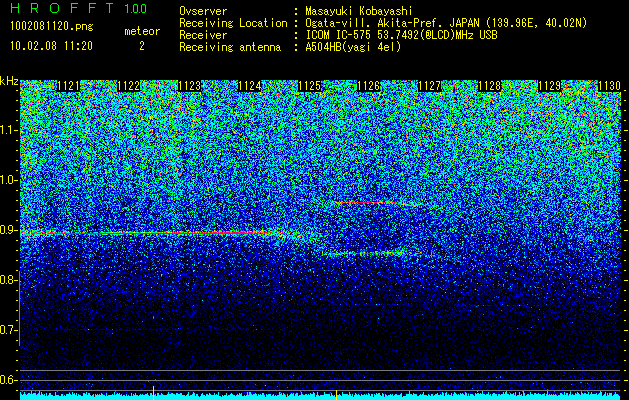Screen dimensions: 629x400
Task: Select the observer name Masayuki Kobayashi
Action: (359, 11)
